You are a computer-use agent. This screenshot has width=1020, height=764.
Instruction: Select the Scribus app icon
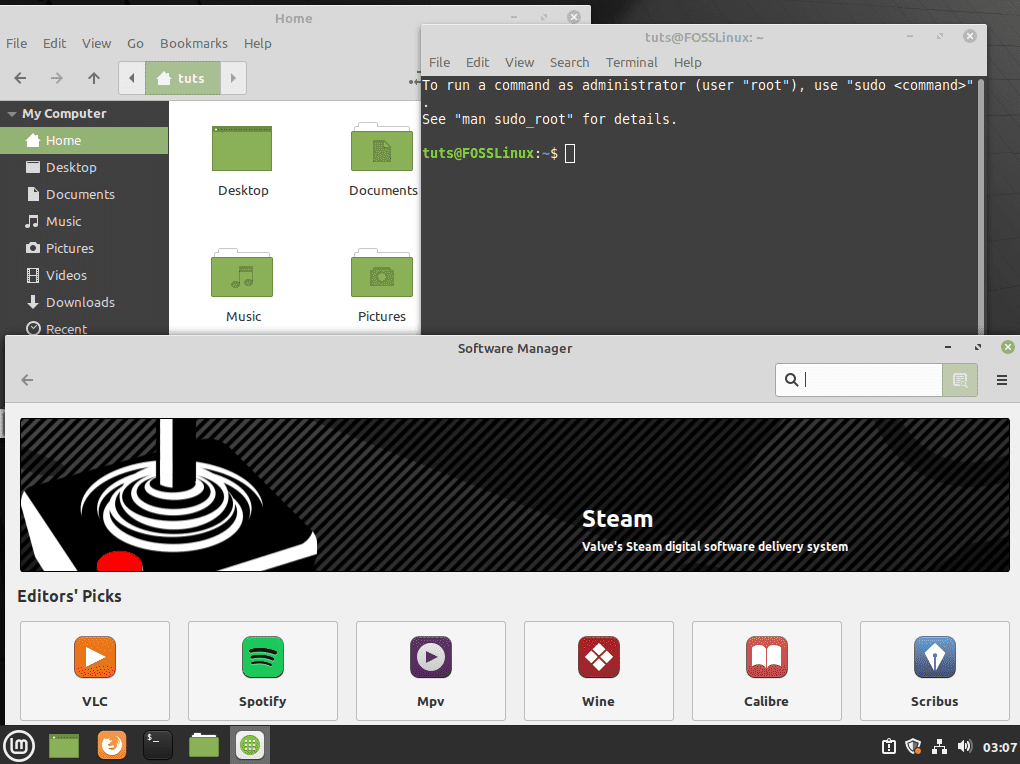[934, 657]
